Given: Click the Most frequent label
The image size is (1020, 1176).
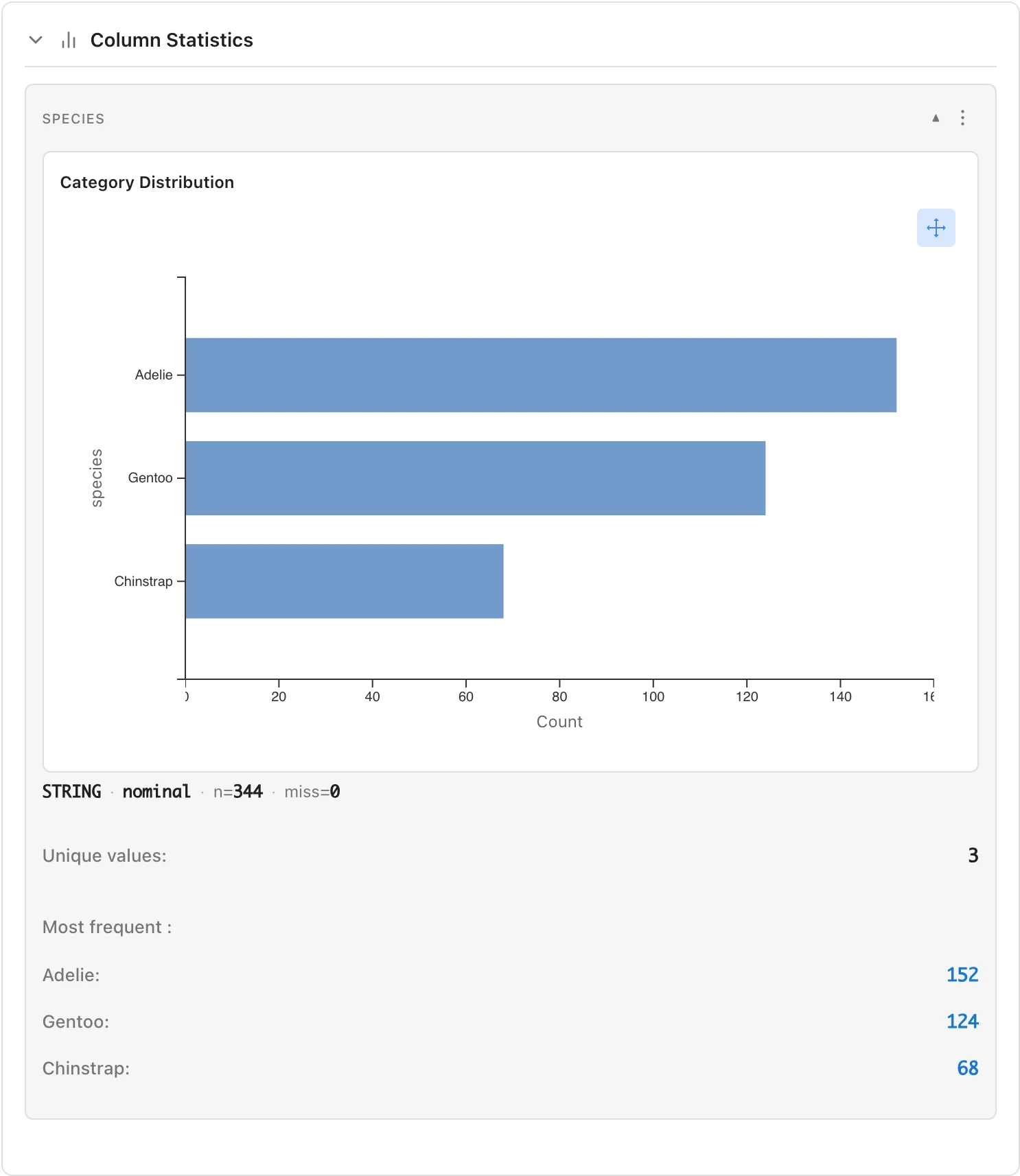Looking at the screenshot, I should click(107, 927).
